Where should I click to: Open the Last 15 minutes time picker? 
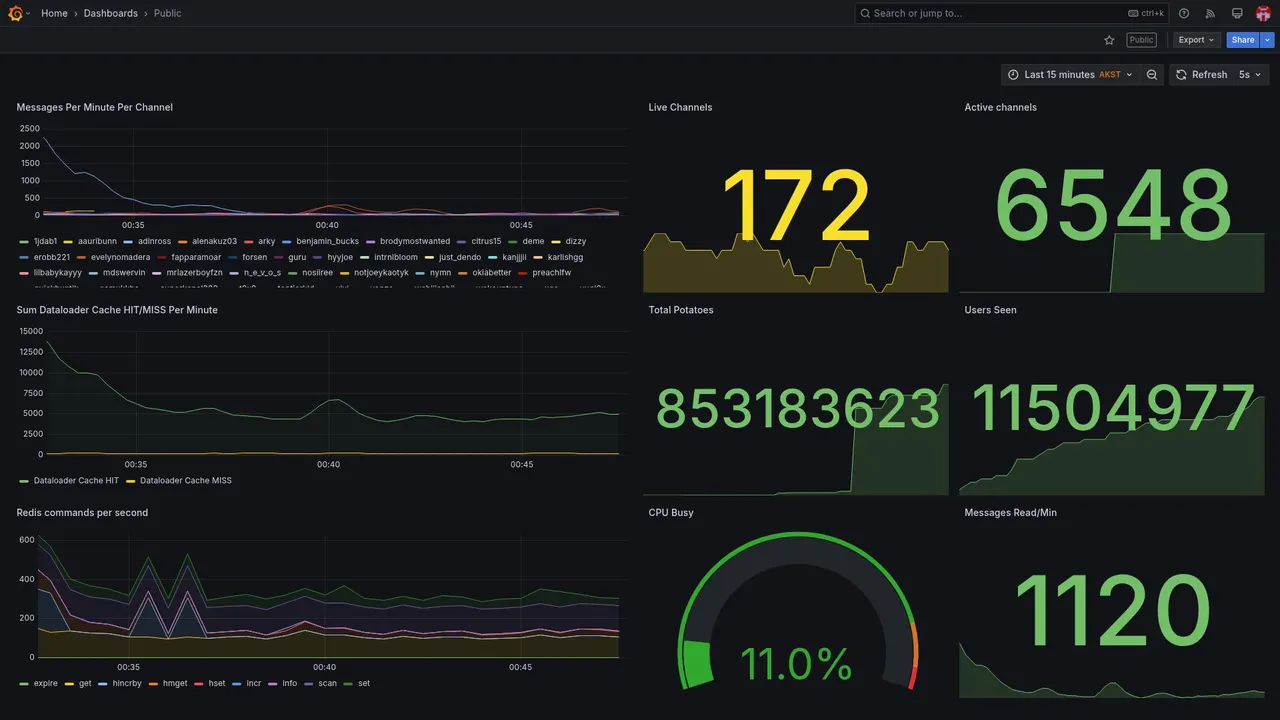coord(1070,75)
